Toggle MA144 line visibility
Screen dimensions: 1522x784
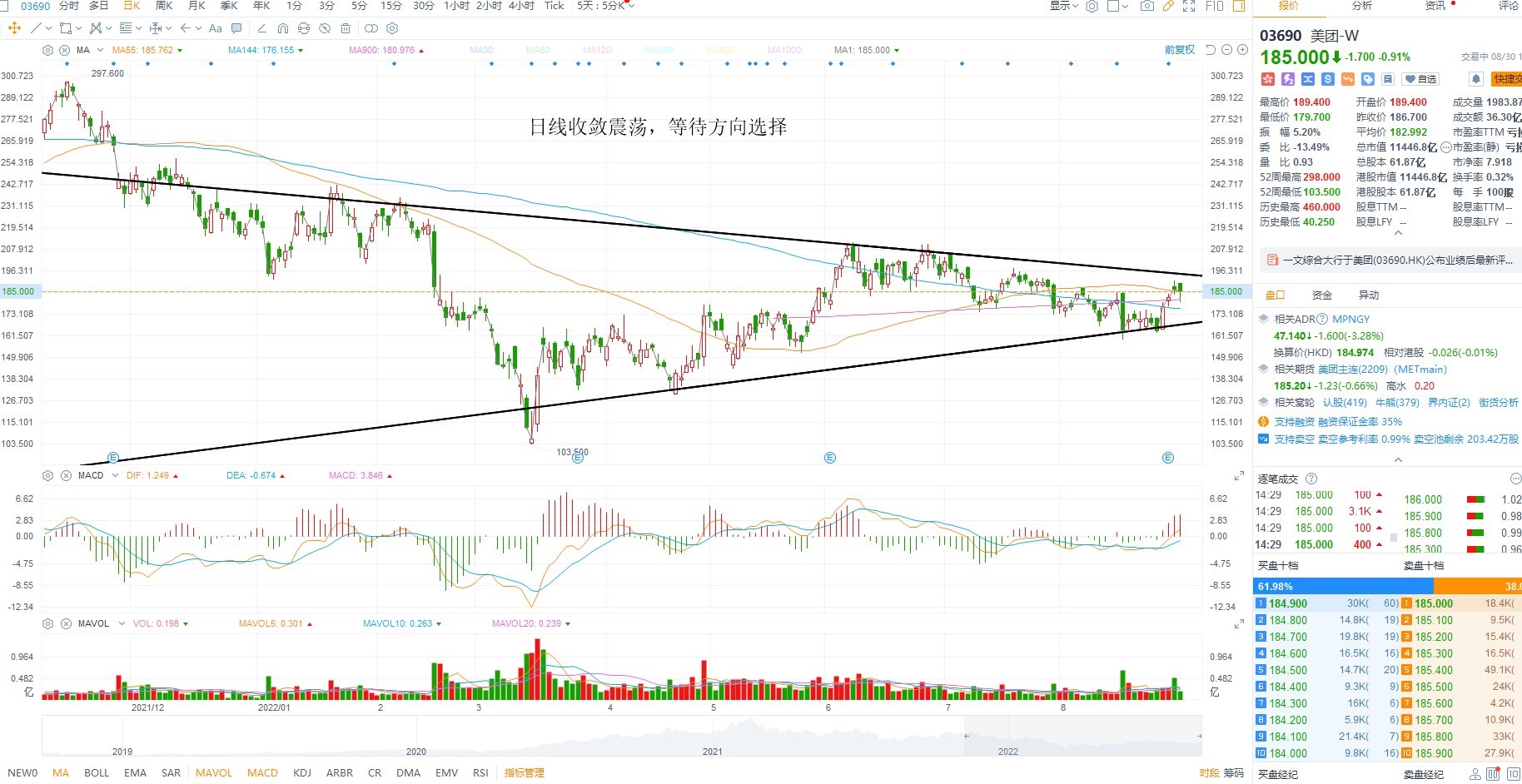click(x=266, y=50)
